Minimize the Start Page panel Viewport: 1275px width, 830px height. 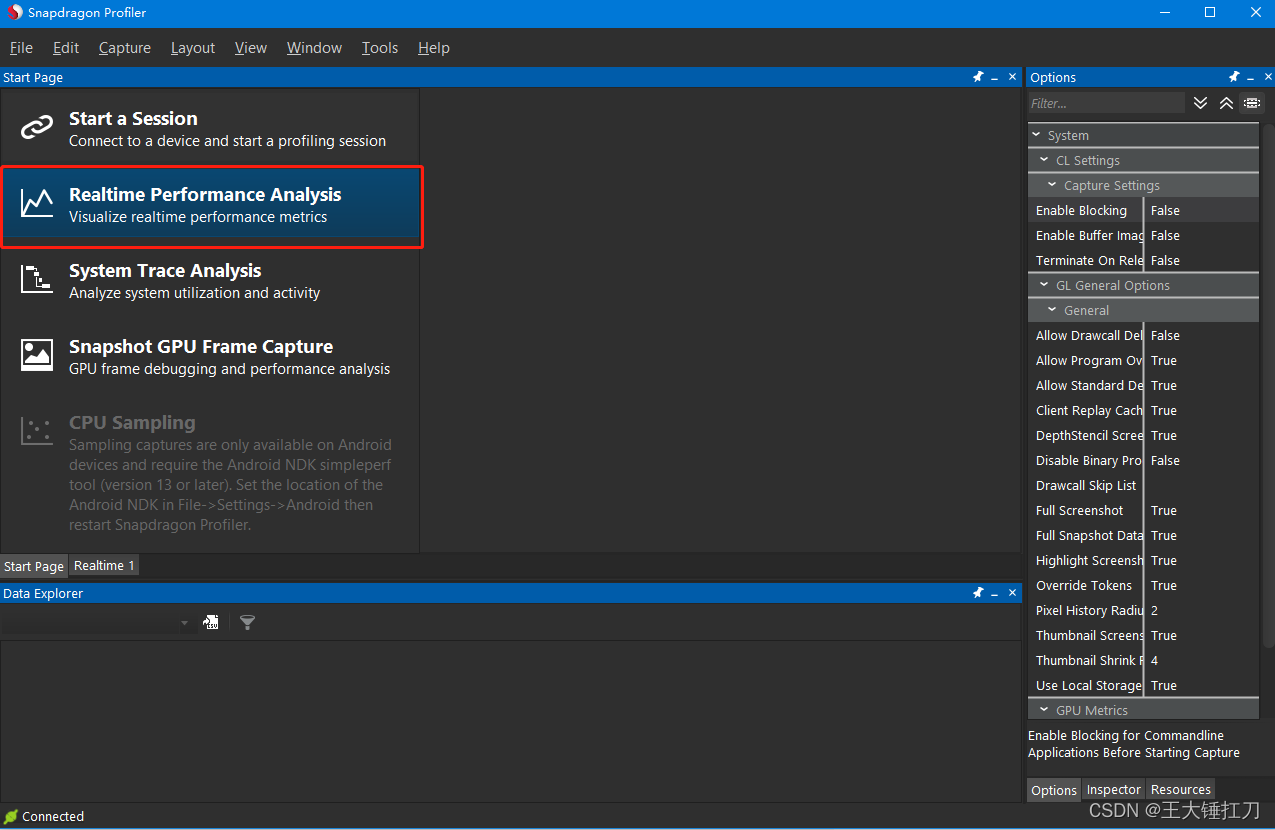994,77
